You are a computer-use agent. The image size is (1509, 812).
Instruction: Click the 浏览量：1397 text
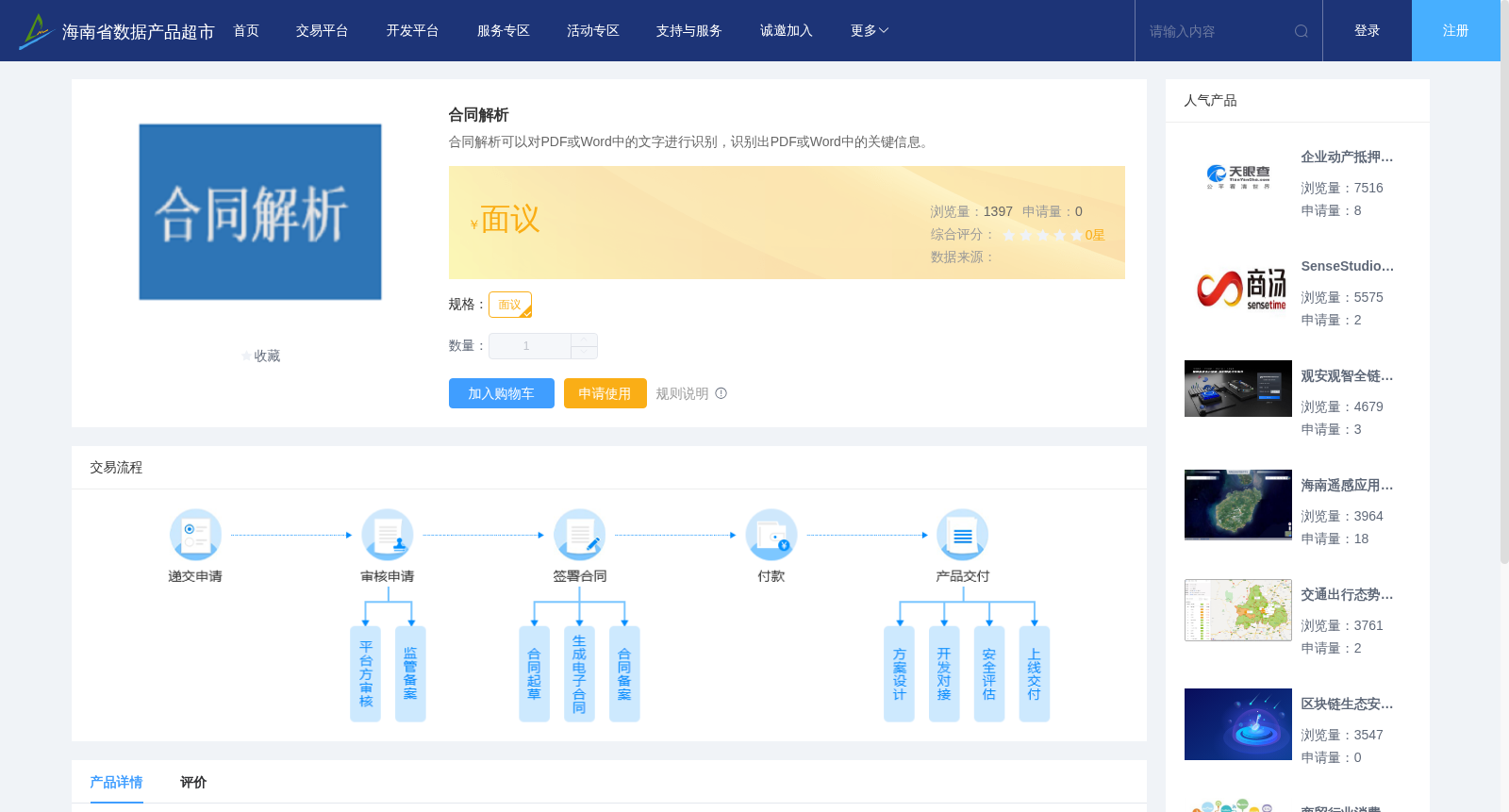[971, 211]
